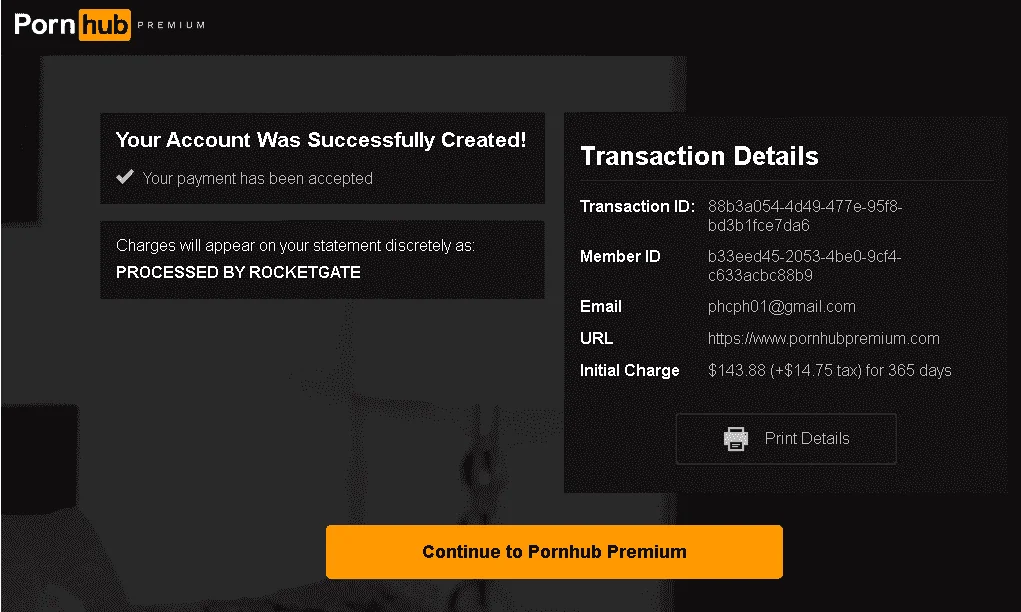
Task: Open the pornhubpremium.com URL
Action: click(x=823, y=339)
